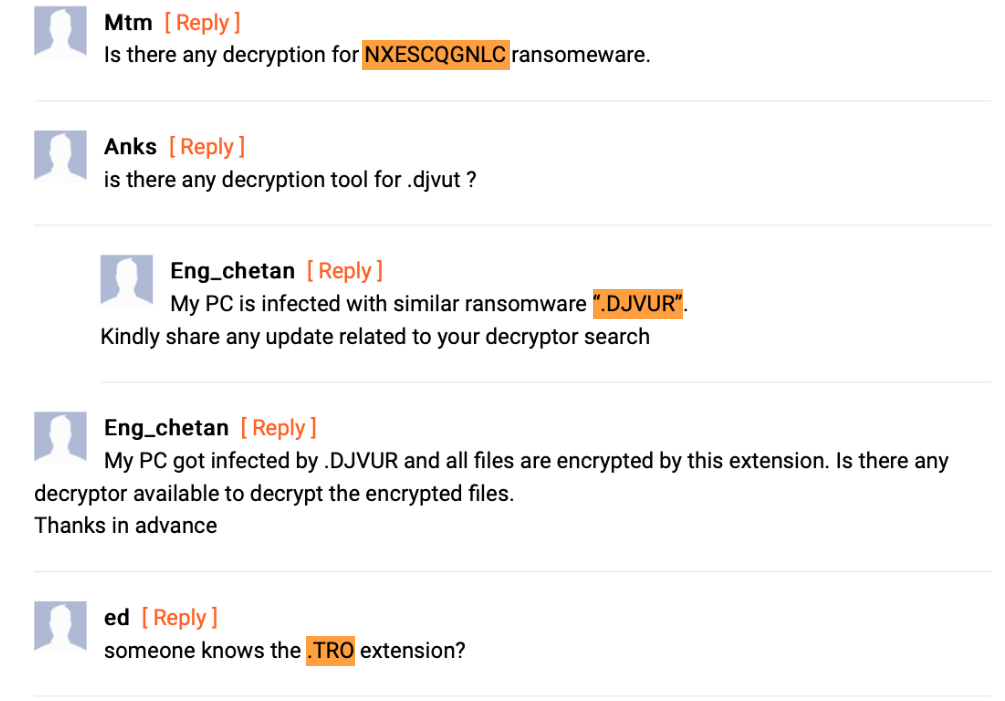Viewport: 1005px width, 701px height.
Task: Click the Anks username
Action: (x=130, y=147)
